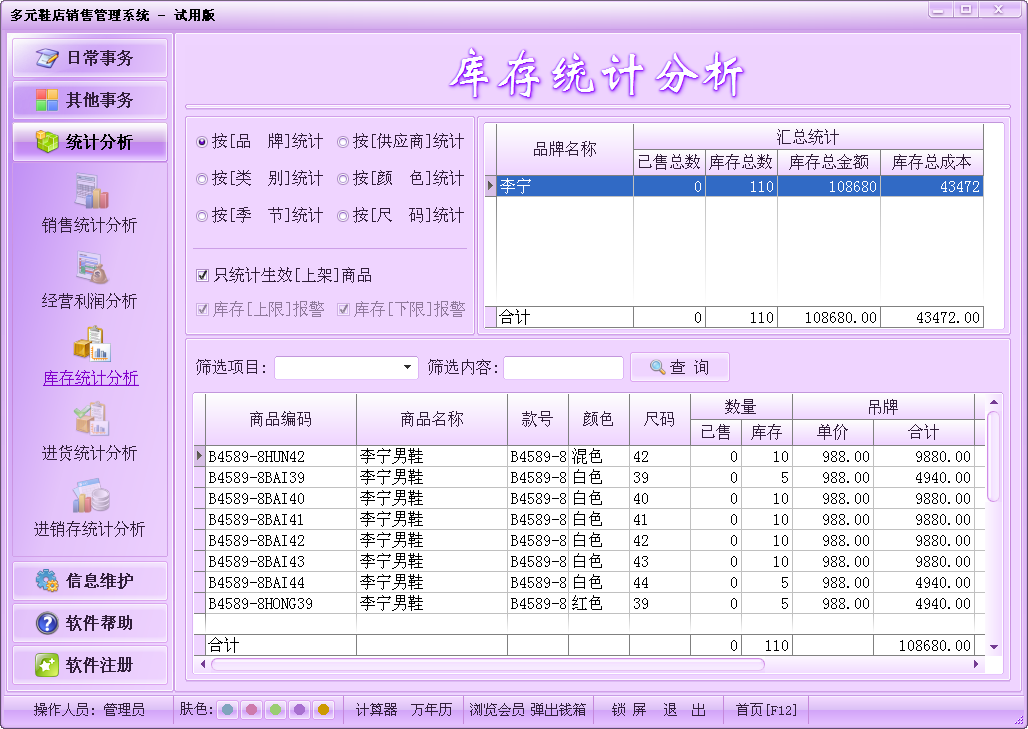The height and width of the screenshot is (729, 1028).
Task: Expand the 软件注册 sidebar section
Action: click(90, 665)
